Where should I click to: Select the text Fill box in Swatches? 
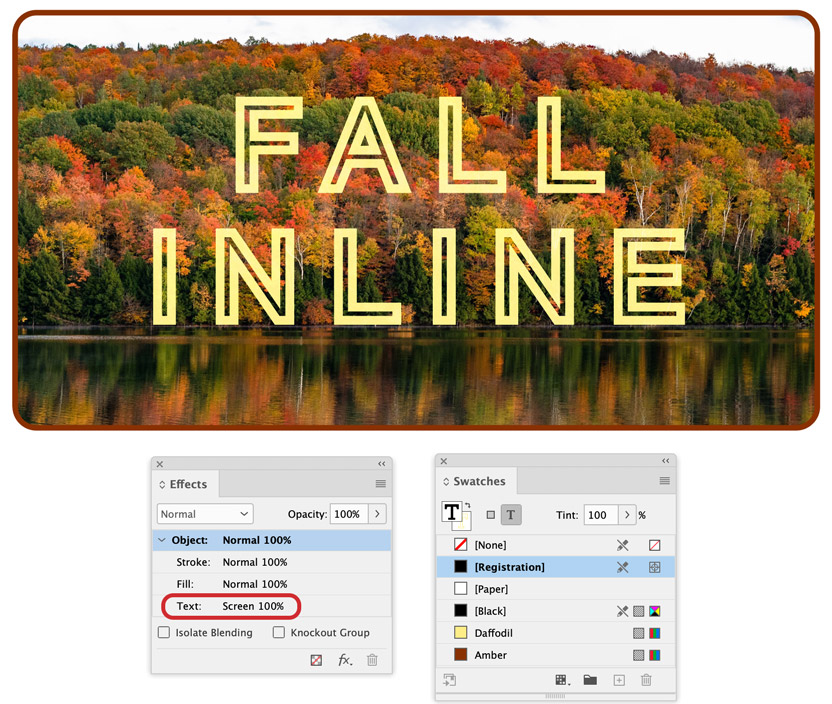[452, 512]
